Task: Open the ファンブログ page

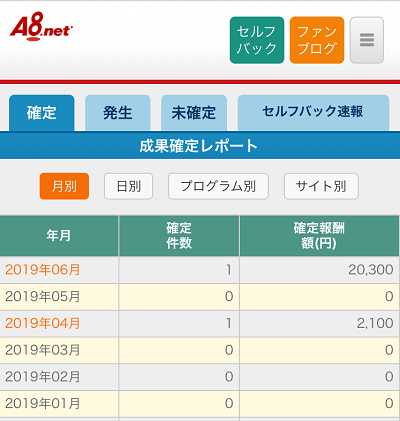Action: point(317,40)
